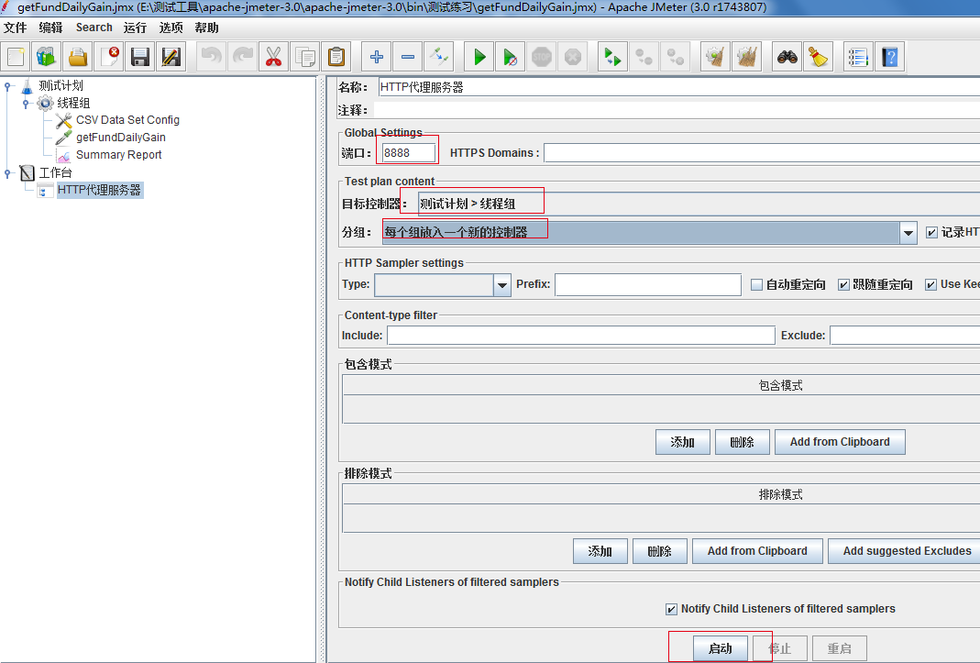Collapse the 测试计划 tree node
The image size is (980, 663).
pyautogui.click(x=8, y=86)
